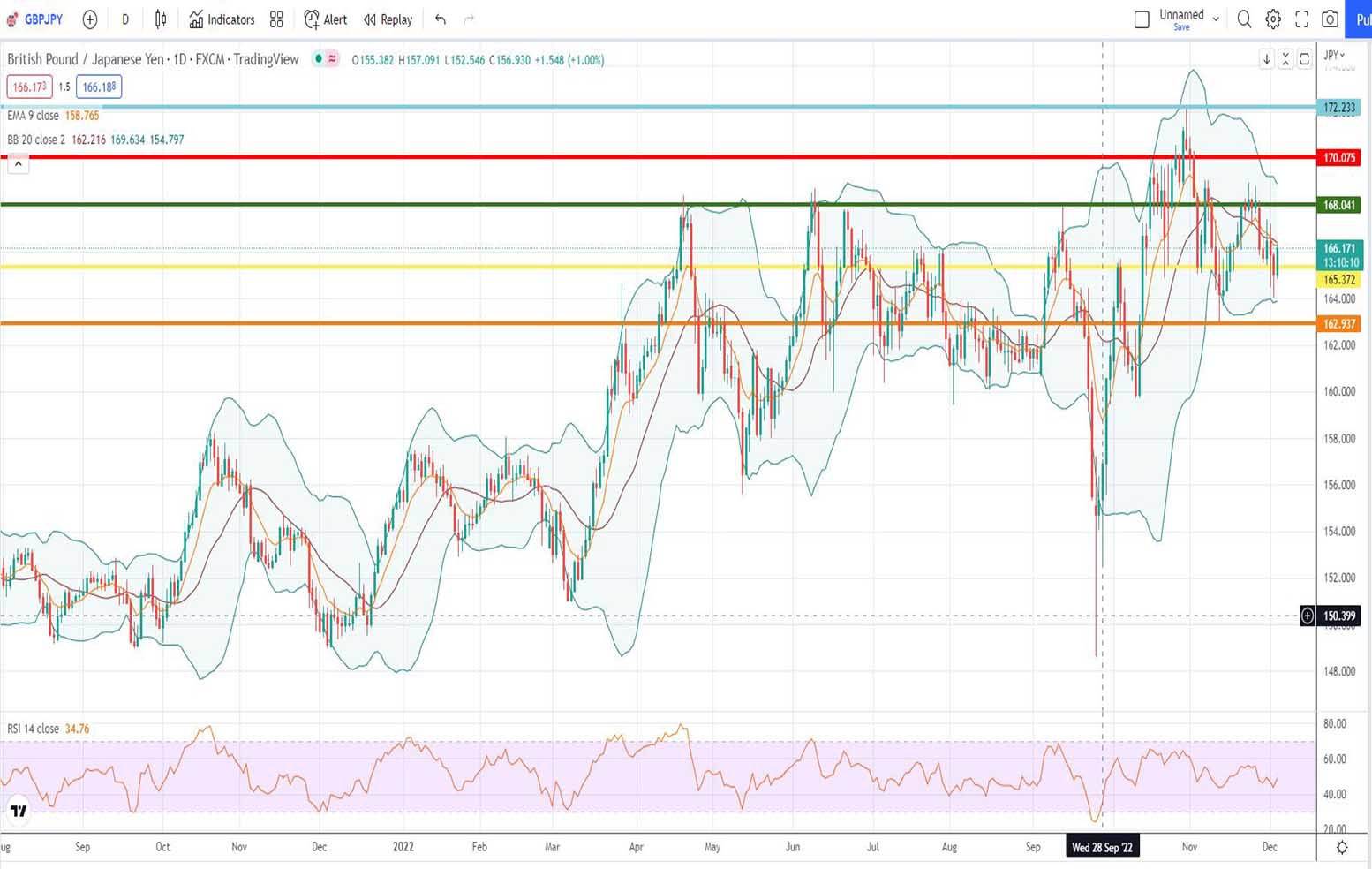The width and height of the screenshot is (1372, 869).
Task: Open symbol search with the magnifier icon
Action: tap(1244, 19)
